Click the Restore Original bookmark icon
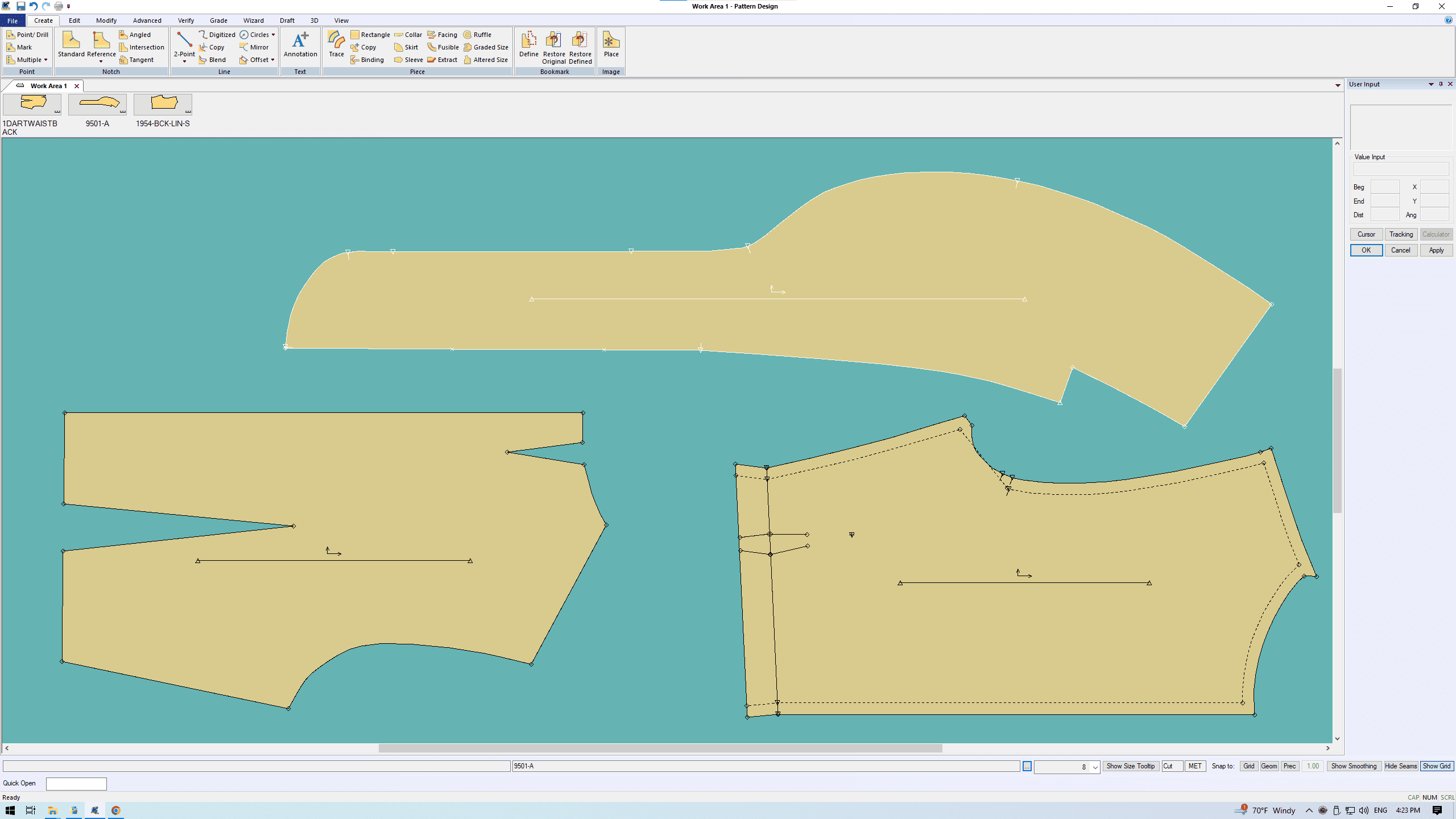 (553, 47)
